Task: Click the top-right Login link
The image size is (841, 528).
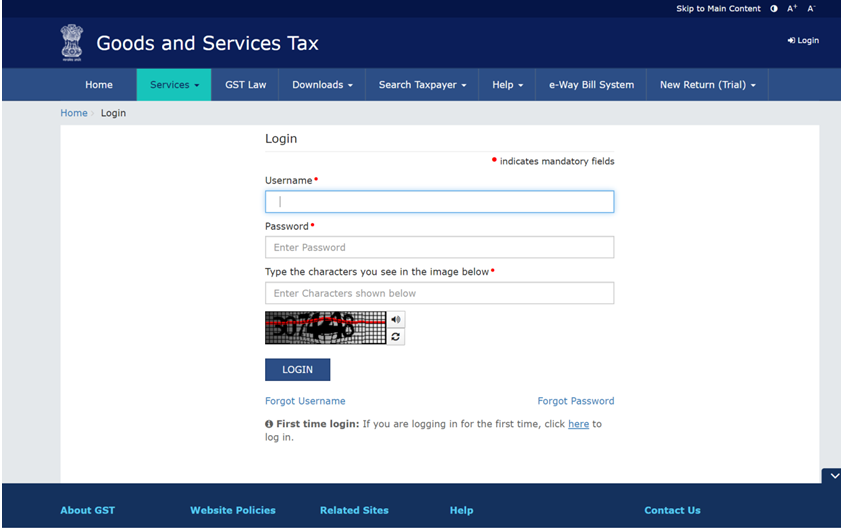Action: tap(803, 40)
